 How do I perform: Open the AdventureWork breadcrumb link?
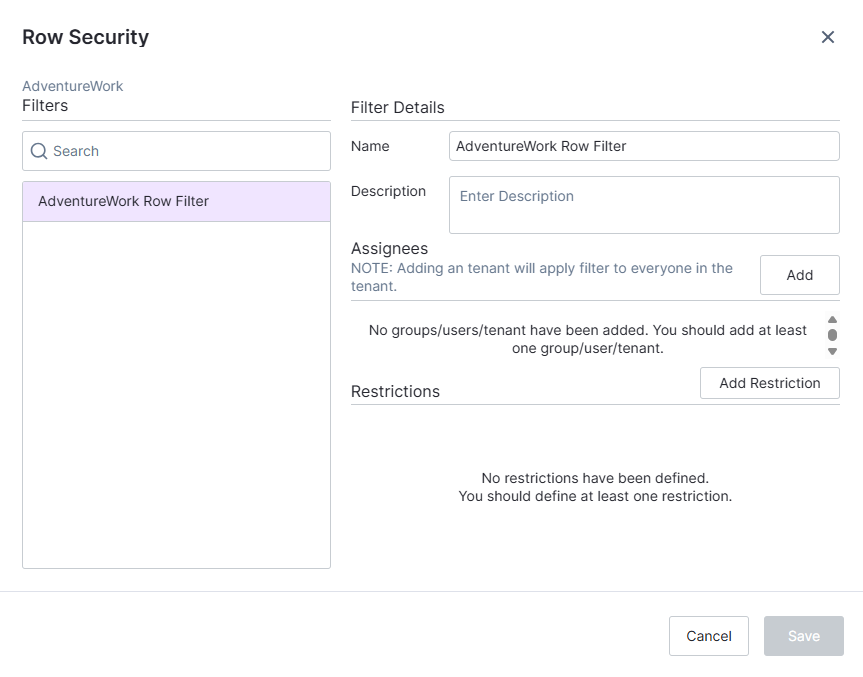pyautogui.click(x=72, y=86)
